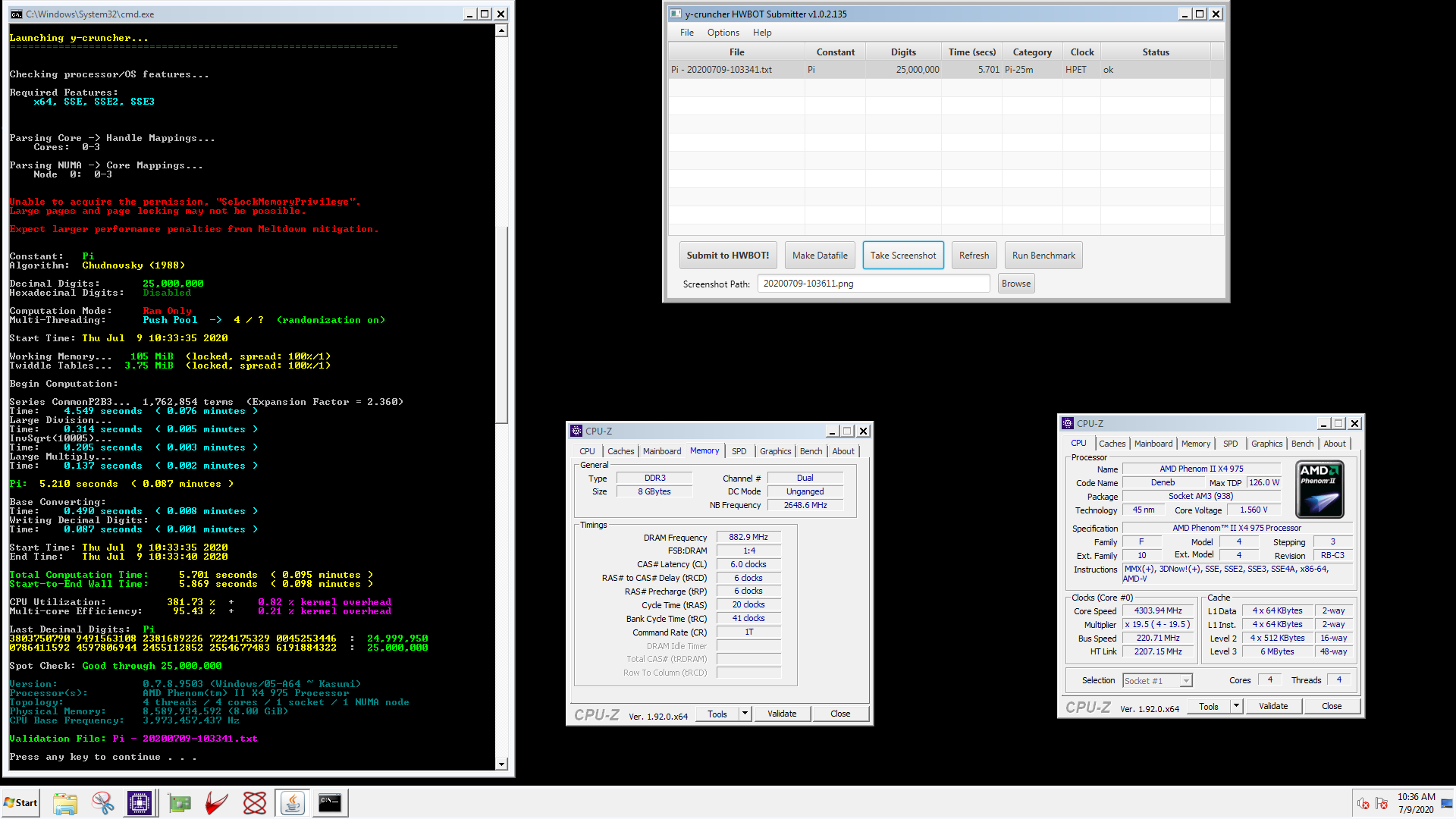
Task: Click the CPU-Z Memory window title icon
Action: tap(576, 431)
